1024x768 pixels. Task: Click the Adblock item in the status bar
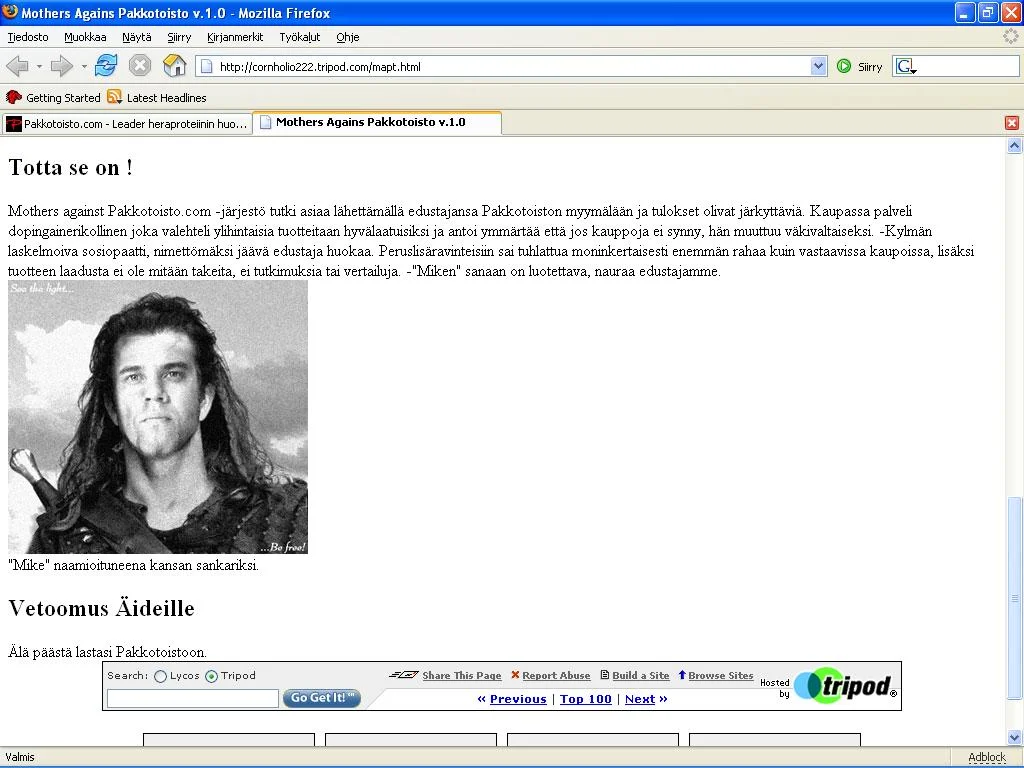[x=987, y=757]
